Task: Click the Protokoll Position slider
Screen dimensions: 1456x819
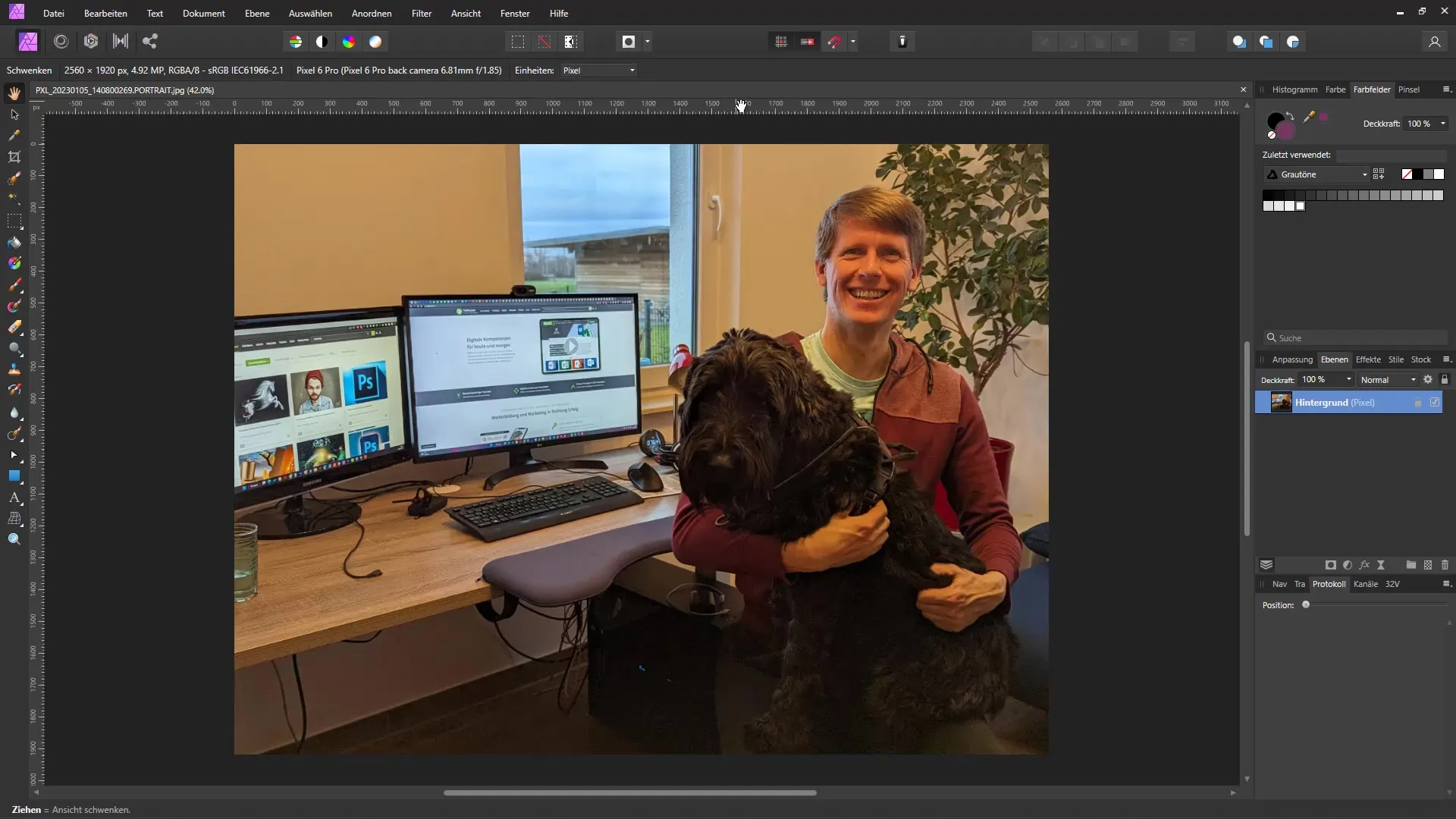Action: pyautogui.click(x=1376, y=605)
